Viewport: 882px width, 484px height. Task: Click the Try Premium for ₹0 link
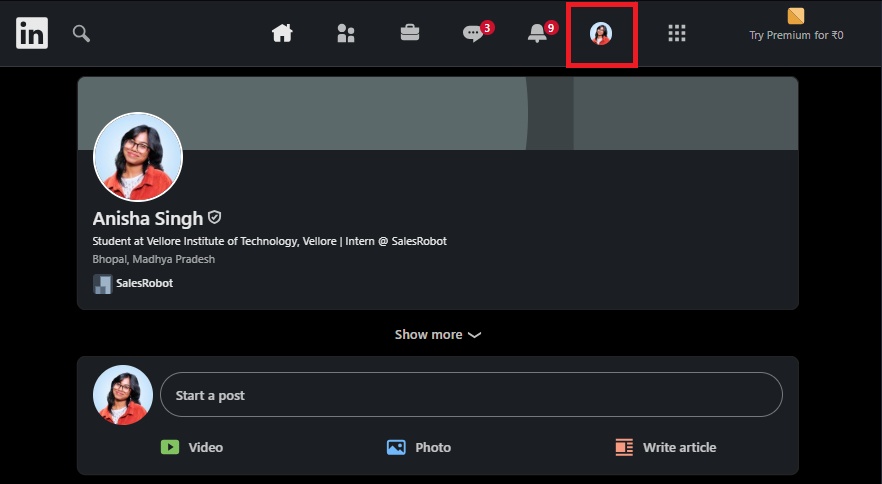coord(796,35)
